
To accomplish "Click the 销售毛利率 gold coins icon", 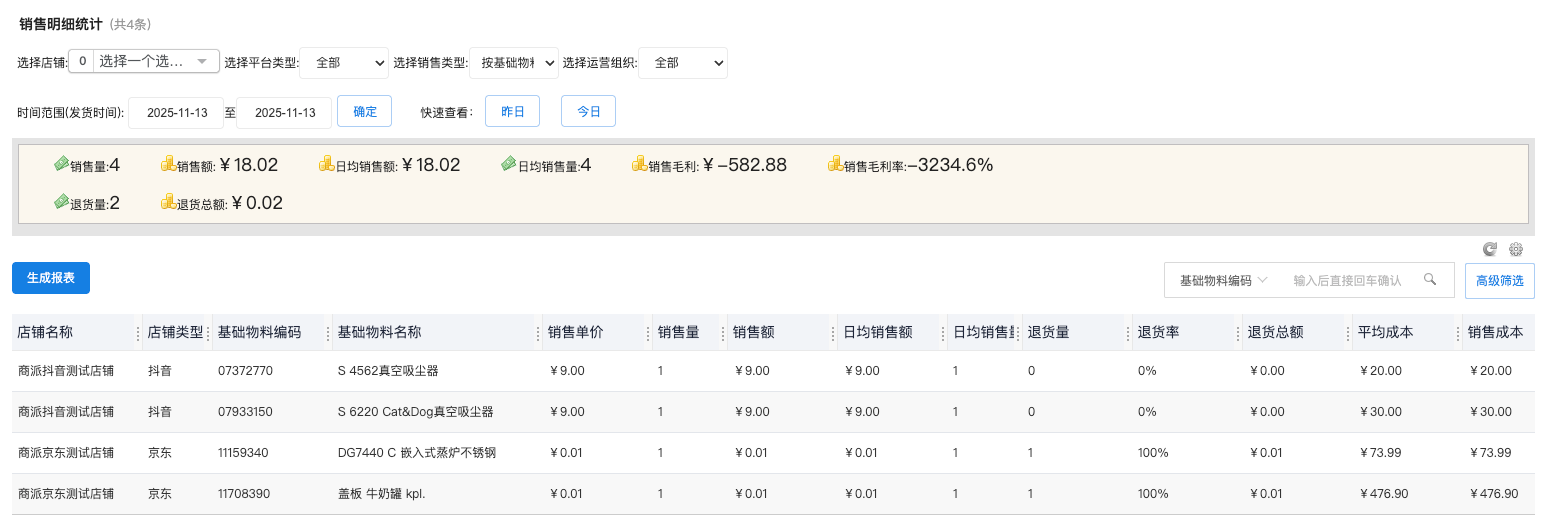I will [835, 165].
